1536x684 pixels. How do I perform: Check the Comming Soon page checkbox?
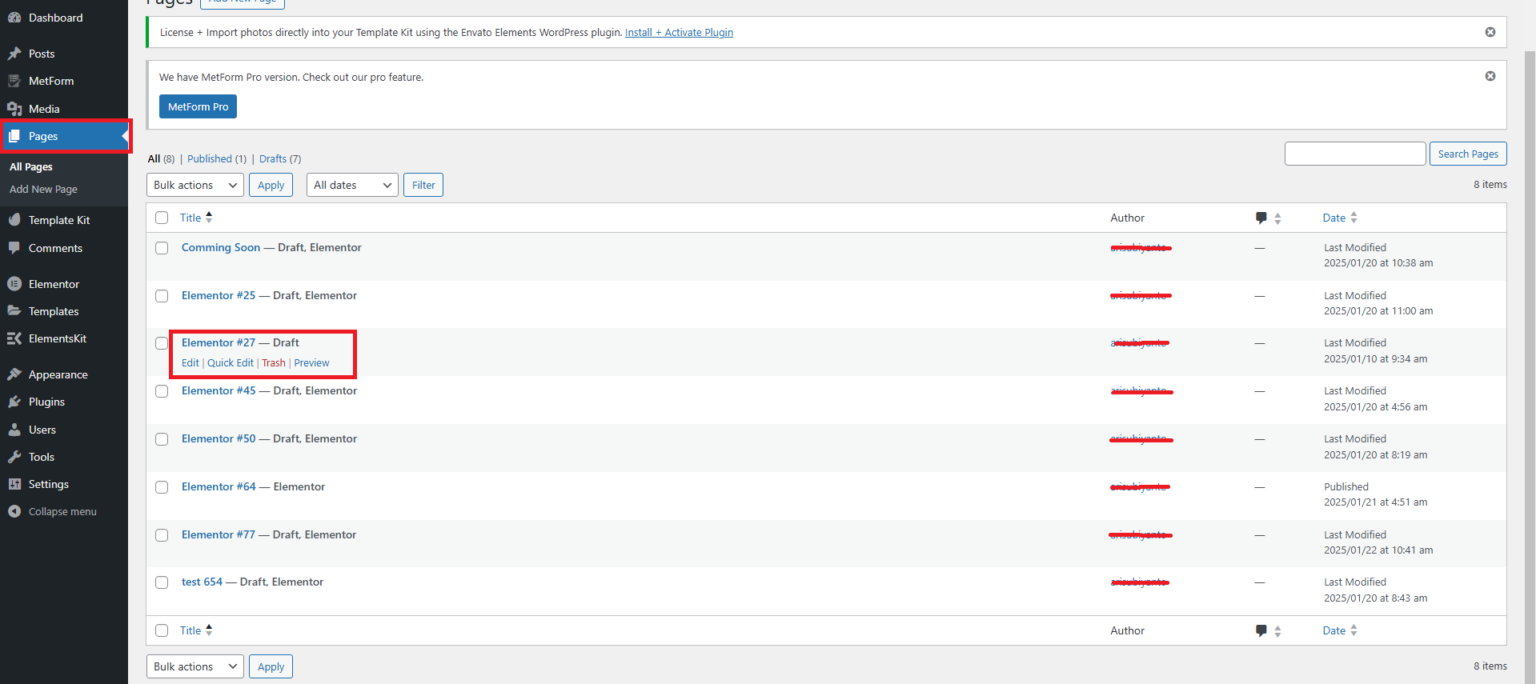click(x=162, y=248)
